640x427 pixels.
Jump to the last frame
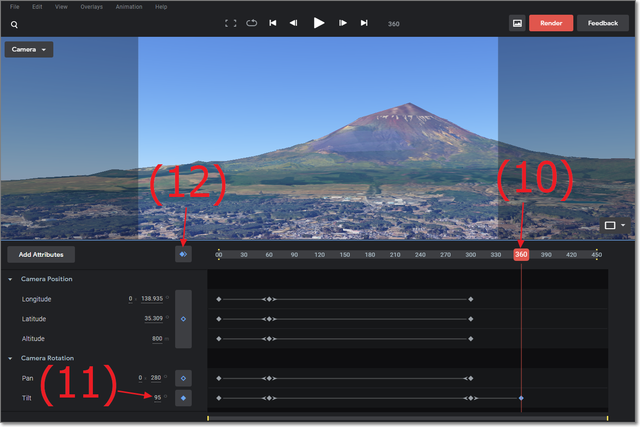click(x=364, y=23)
